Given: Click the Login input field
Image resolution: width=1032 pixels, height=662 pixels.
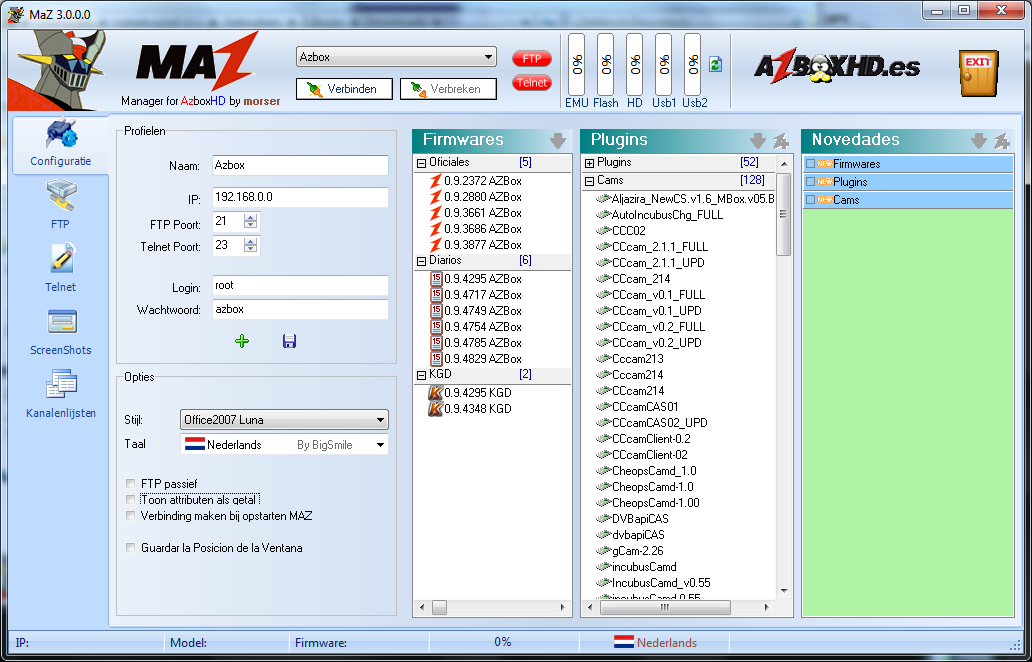Looking at the screenshot, I should pos(300,286).
